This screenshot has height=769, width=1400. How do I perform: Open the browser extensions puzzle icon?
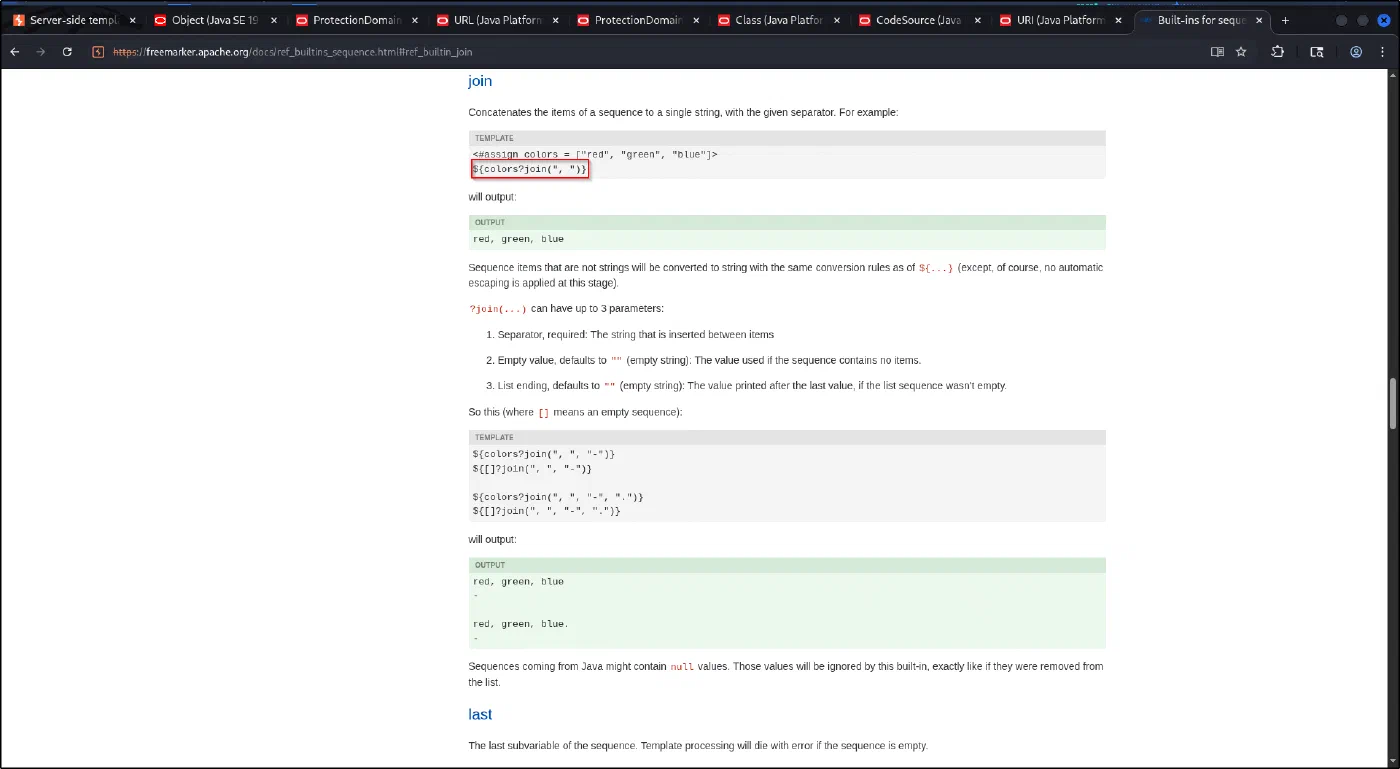[x=1277, y=52]
